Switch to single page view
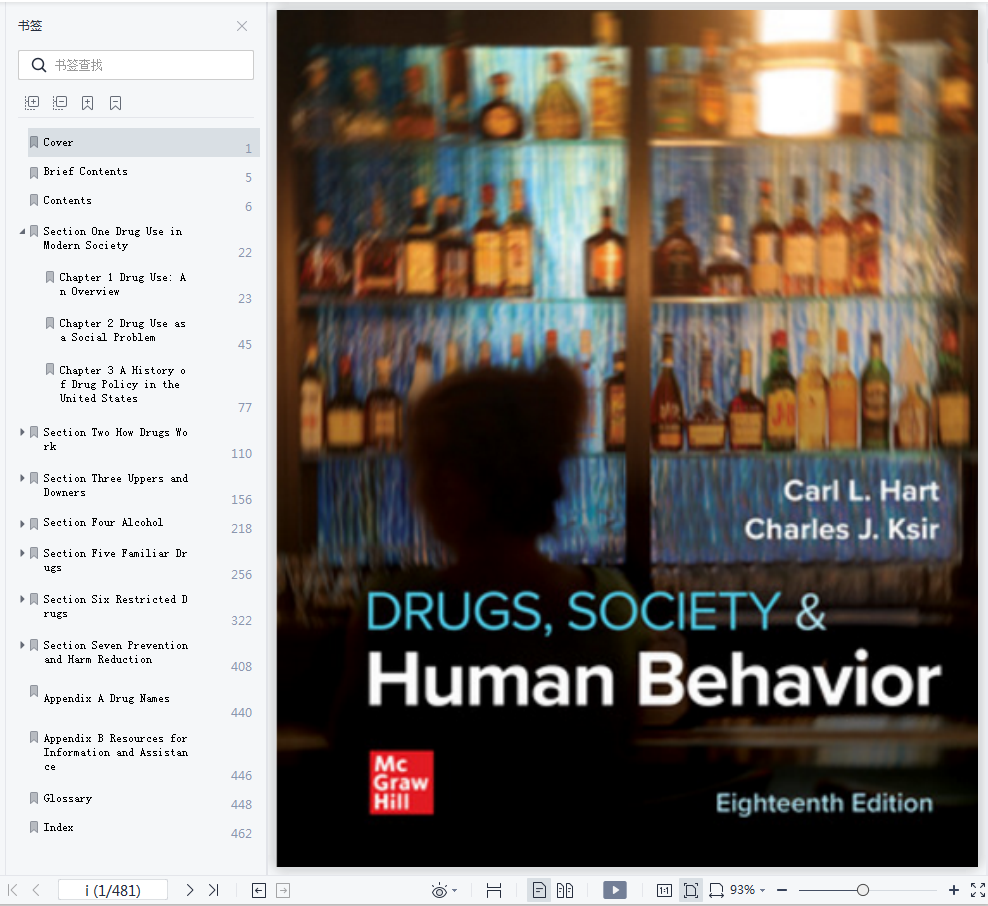The image size is (988, 906). [x=539, y=890]
